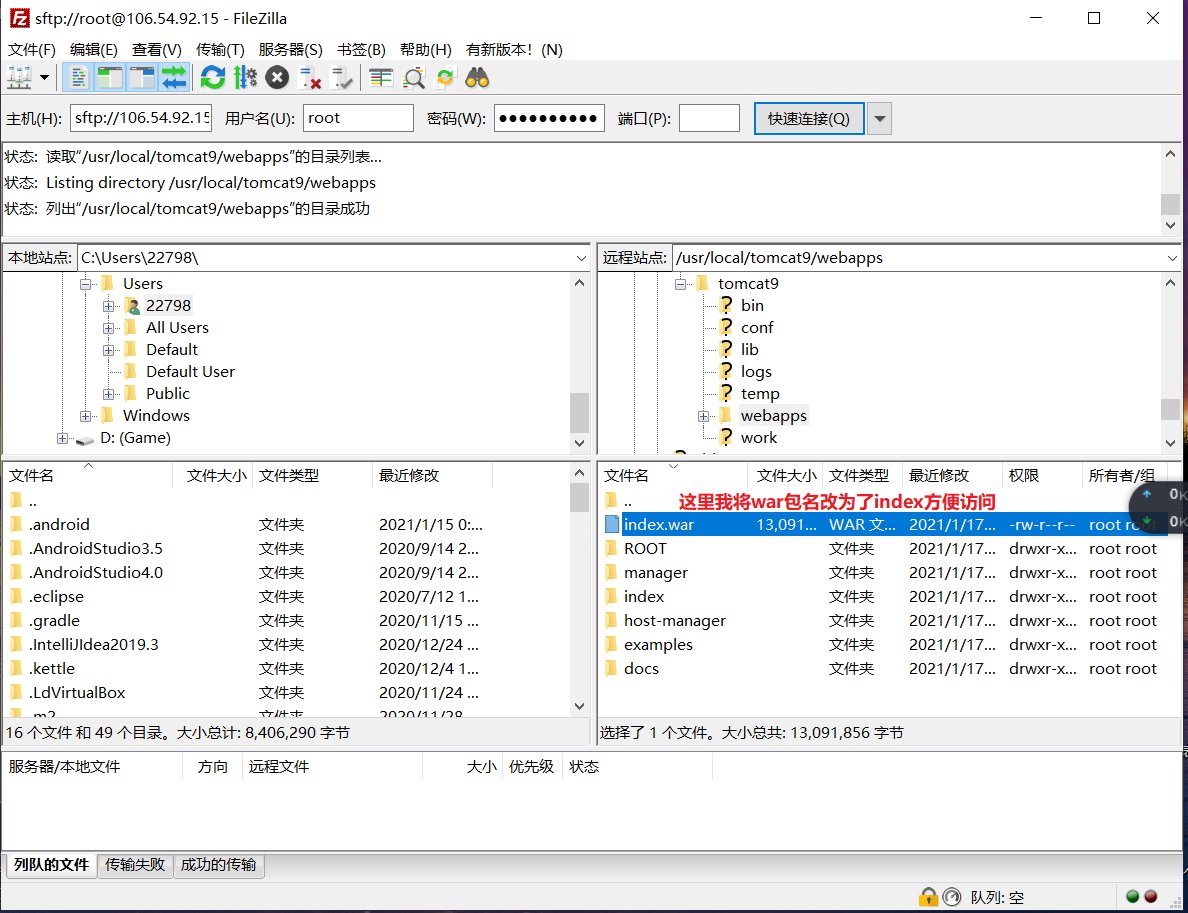1188x913 pixels.
Task: Open quickconnect history dropdown arrow
Action: pos(879,119)
